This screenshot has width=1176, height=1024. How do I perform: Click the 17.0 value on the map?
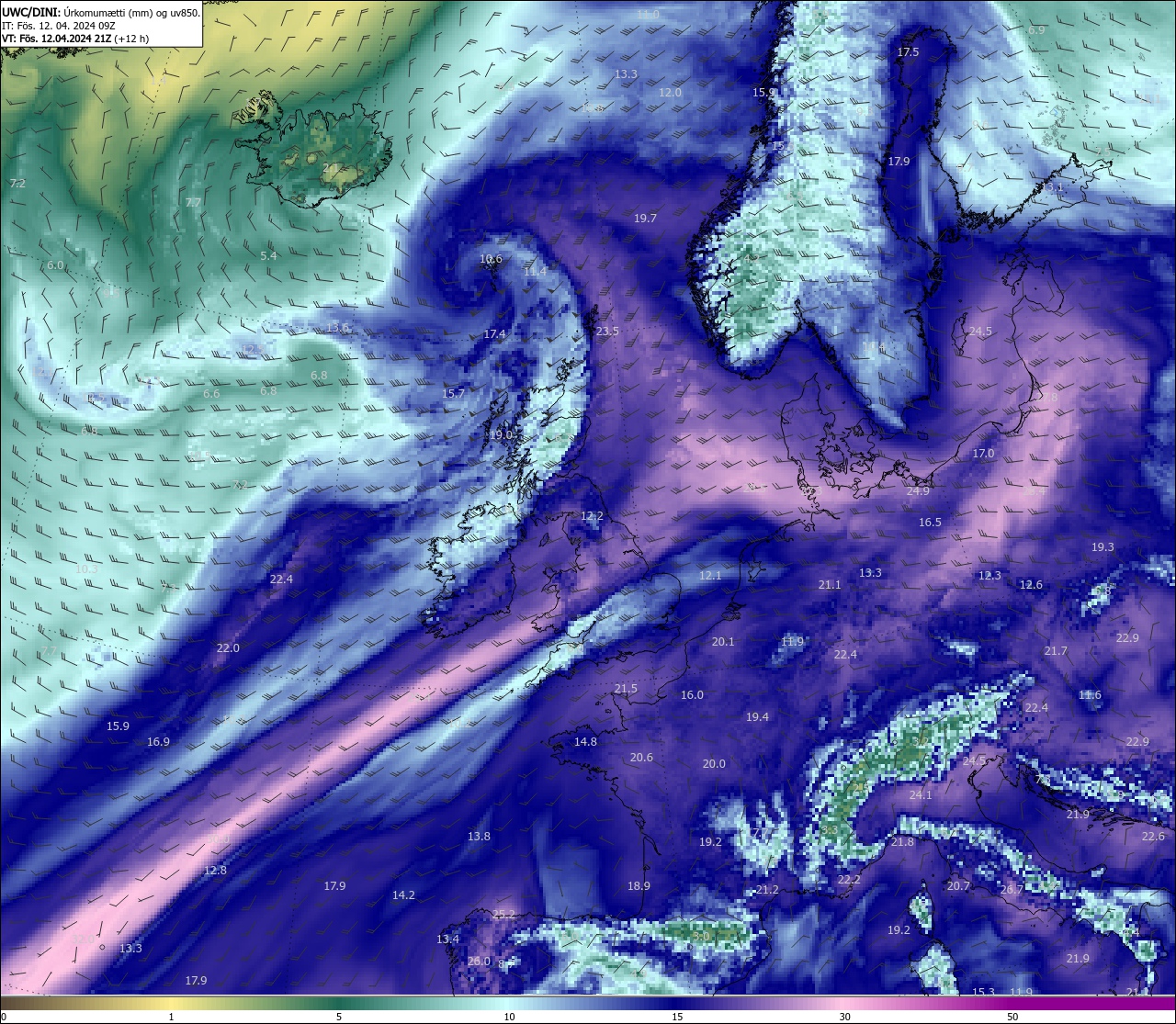(x=984, y=454)
